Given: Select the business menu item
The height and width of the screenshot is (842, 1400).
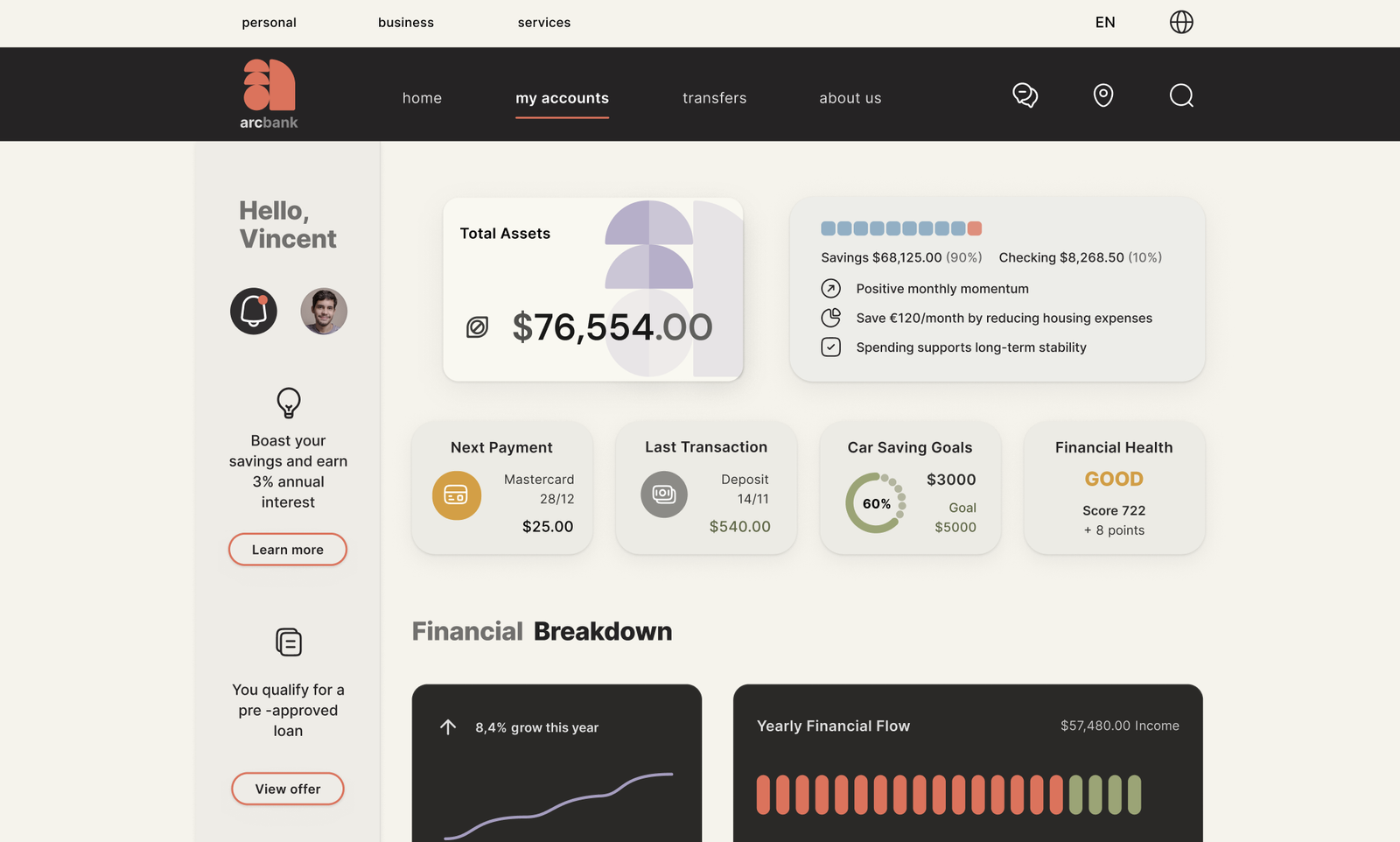Looking at the screenshot, I should pos(405,23).
